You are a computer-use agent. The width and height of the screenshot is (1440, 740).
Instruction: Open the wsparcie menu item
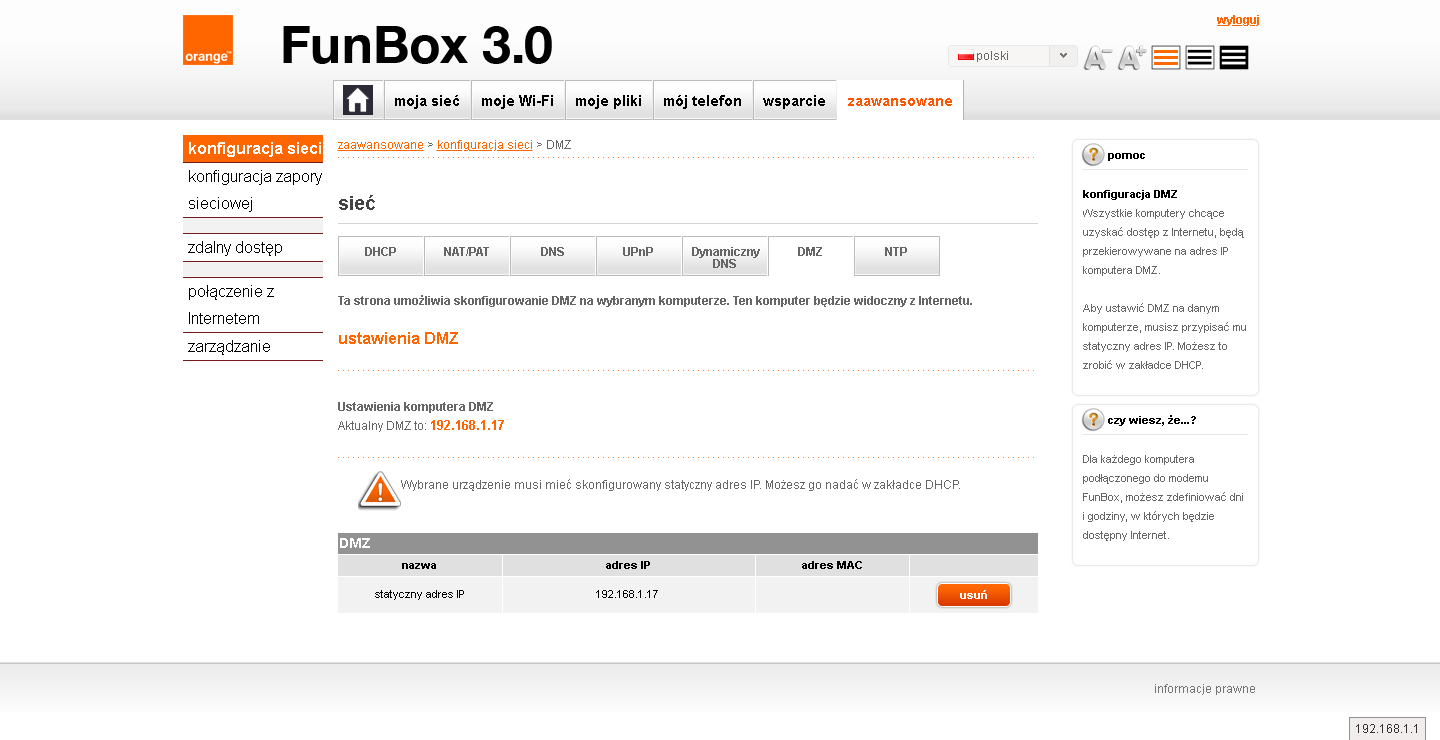coord(794,101)
